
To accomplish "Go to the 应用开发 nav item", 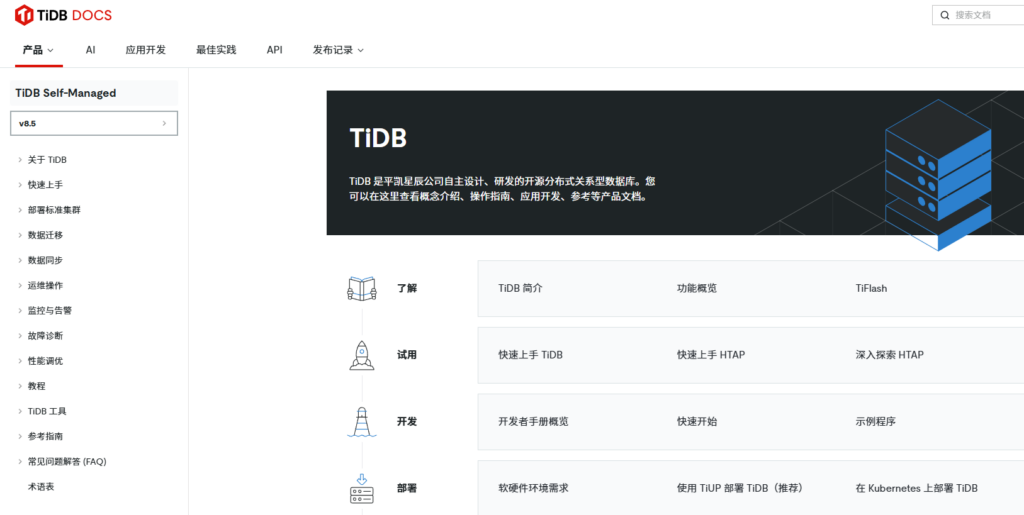I will pos(146,50).
